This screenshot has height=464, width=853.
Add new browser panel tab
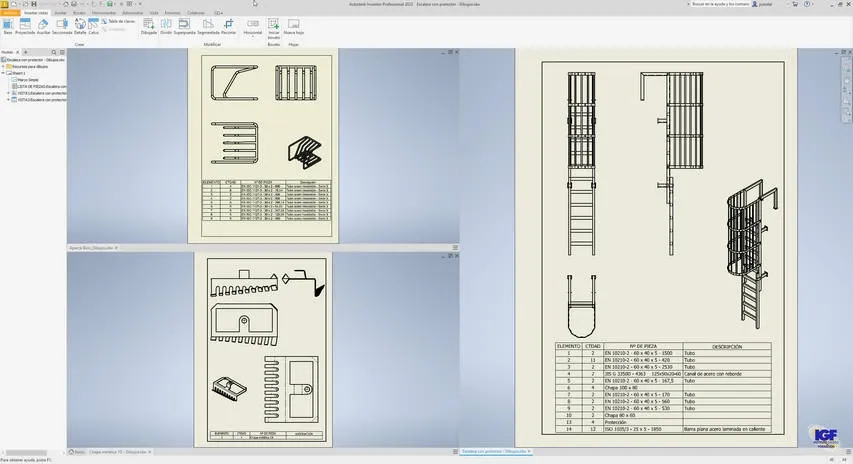(x=26, y=52)
